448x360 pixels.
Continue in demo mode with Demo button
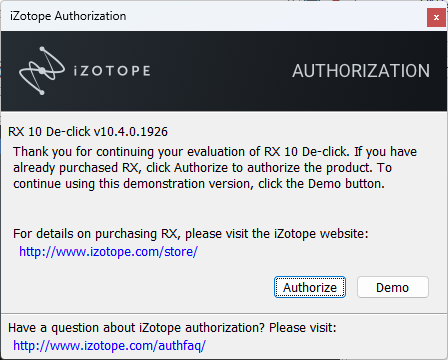(393, 287)
